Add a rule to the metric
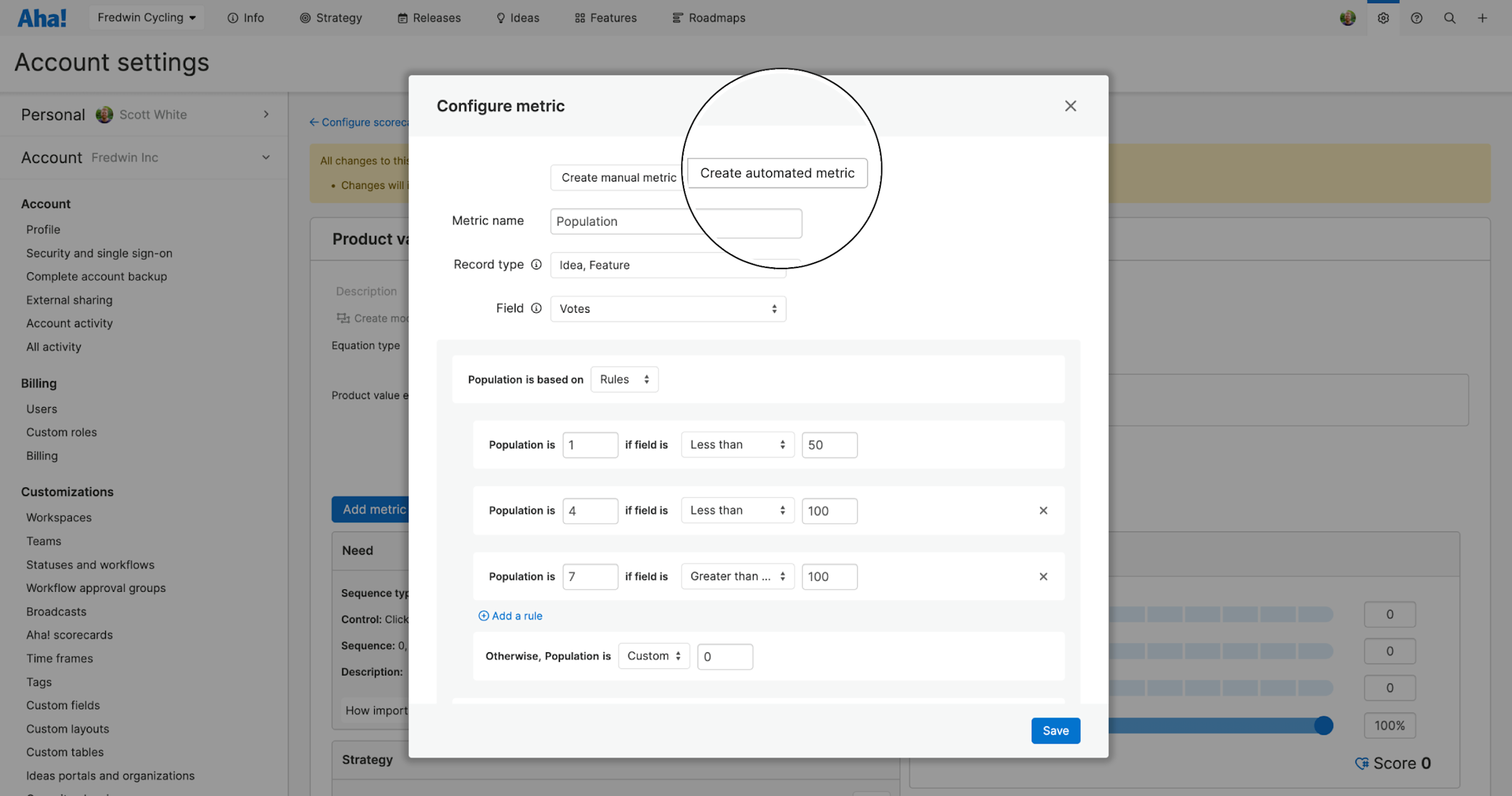1512x796 pixels. click(x=510, y=616)
